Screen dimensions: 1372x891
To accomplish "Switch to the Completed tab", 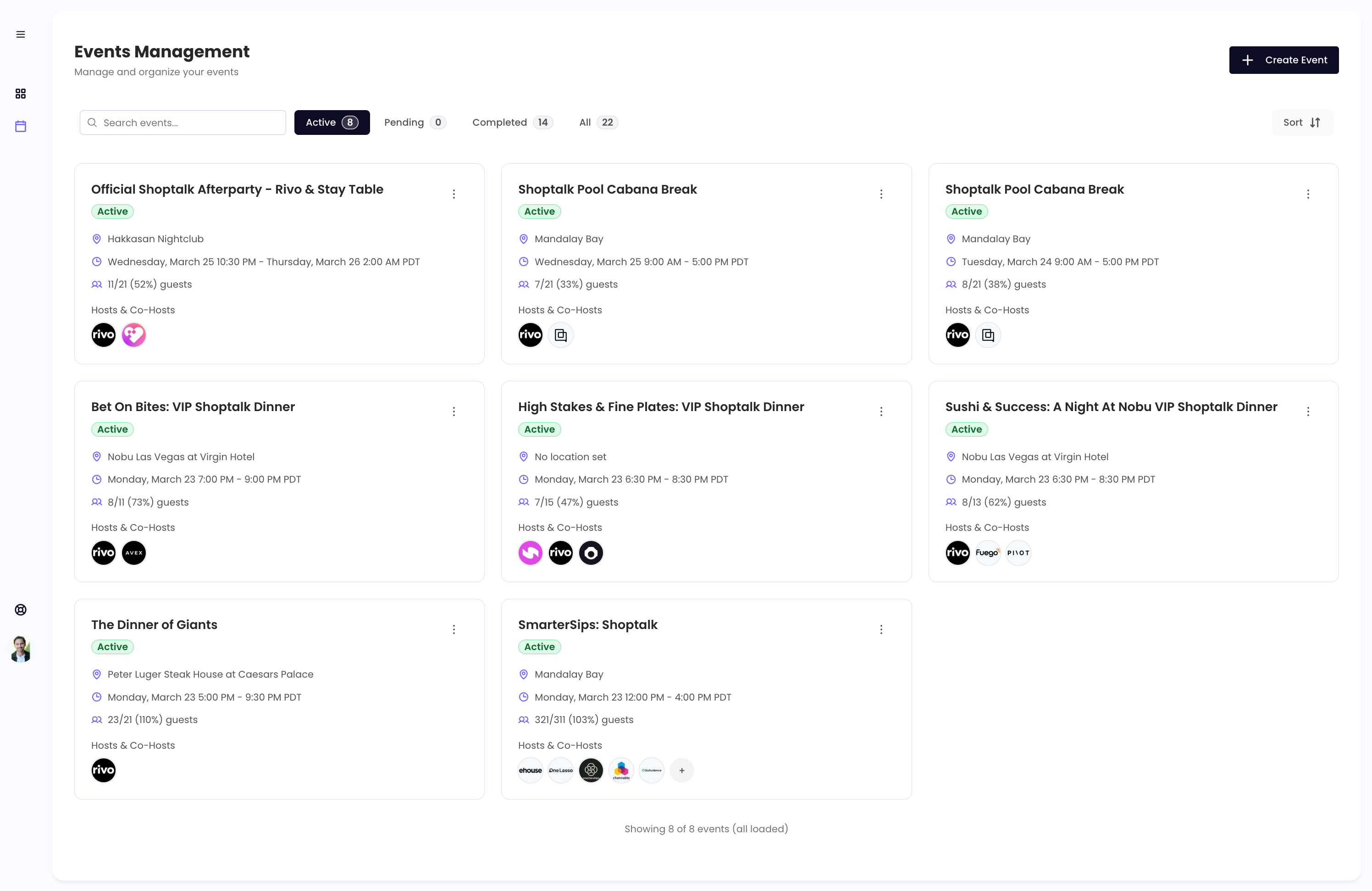I will (513, 122).
